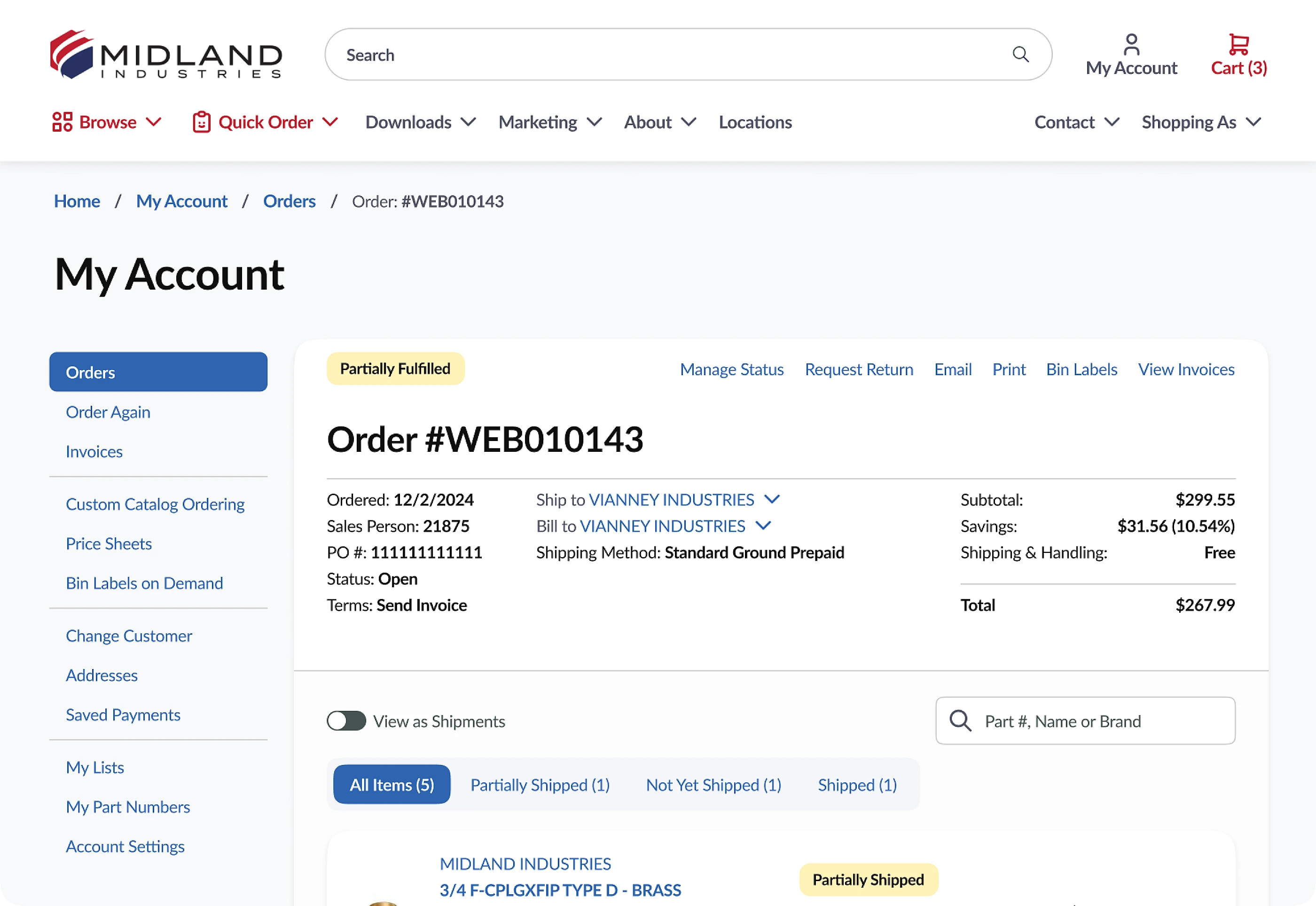The image size is (1316, 906).
Task: Toggle View as Shipments switch
Action: [346, 721]
